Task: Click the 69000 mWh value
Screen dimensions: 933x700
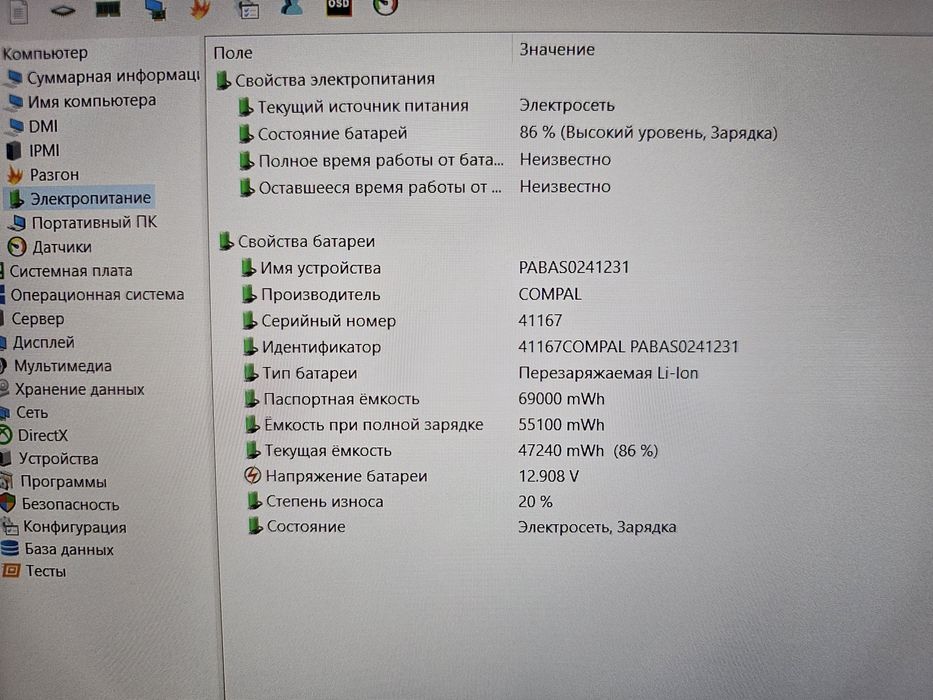Action: tap(561, 398)
